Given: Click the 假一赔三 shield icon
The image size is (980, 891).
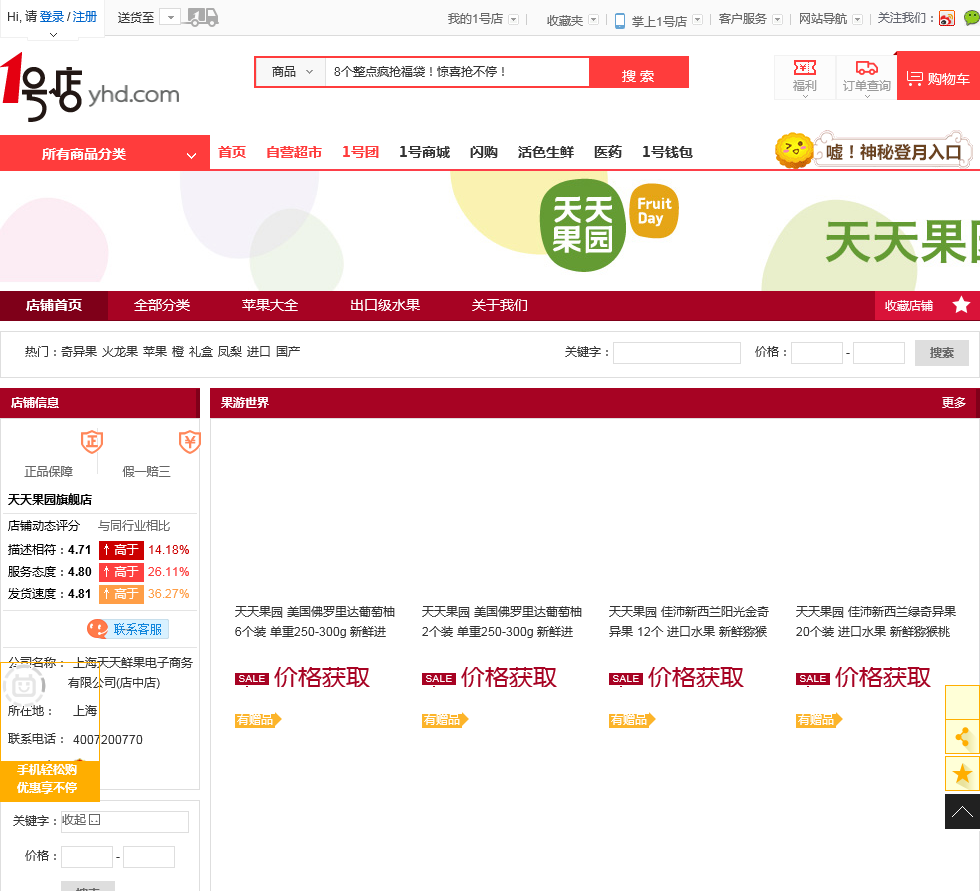Looking at the screenshot, I should pos(189,442).
